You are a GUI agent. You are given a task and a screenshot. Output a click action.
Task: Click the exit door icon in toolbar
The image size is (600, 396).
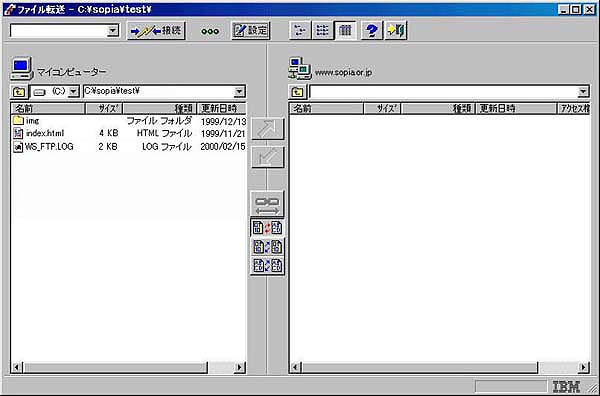pyautogui.click(x=396, y=31)
